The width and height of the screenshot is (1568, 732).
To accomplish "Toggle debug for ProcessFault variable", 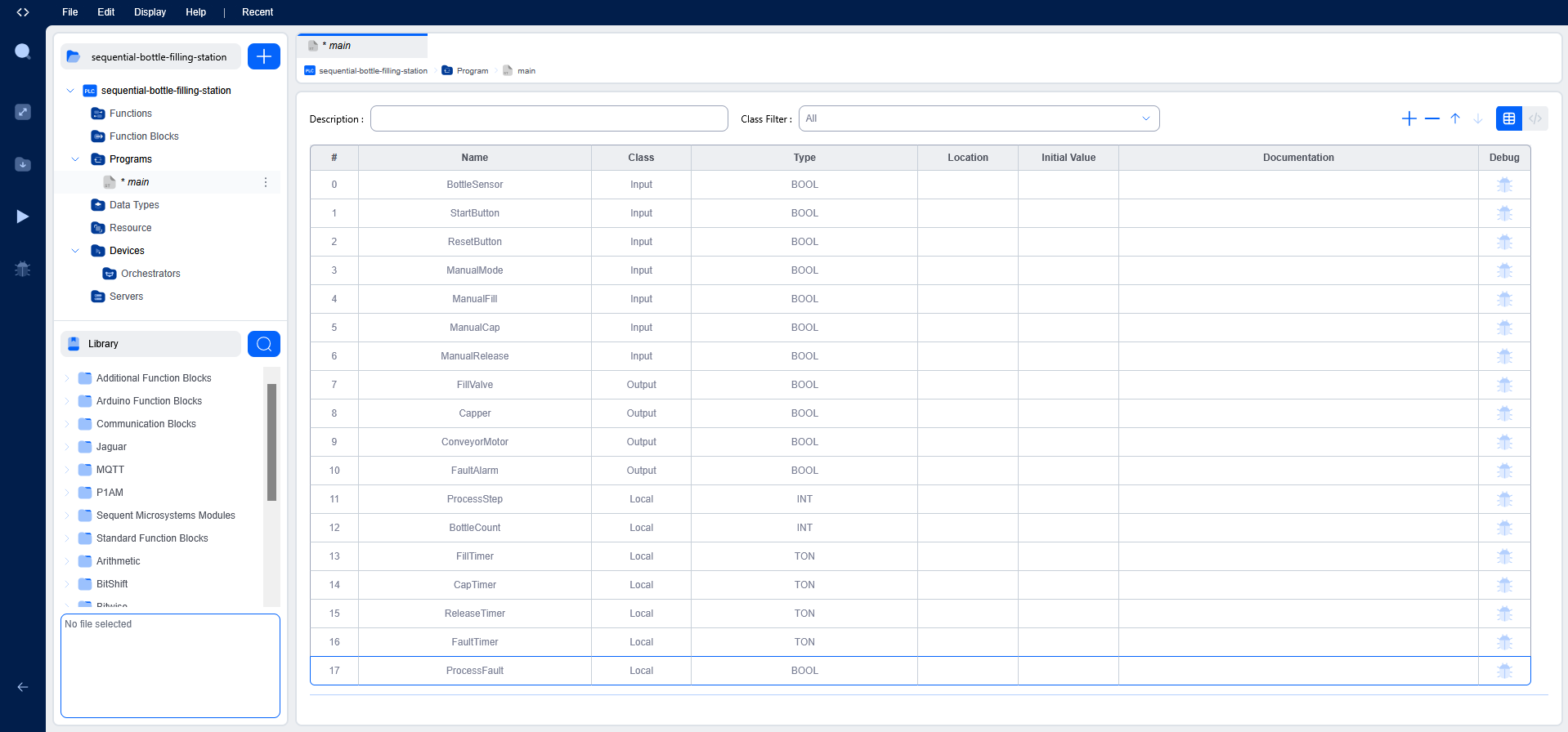I will point(1504,671).
